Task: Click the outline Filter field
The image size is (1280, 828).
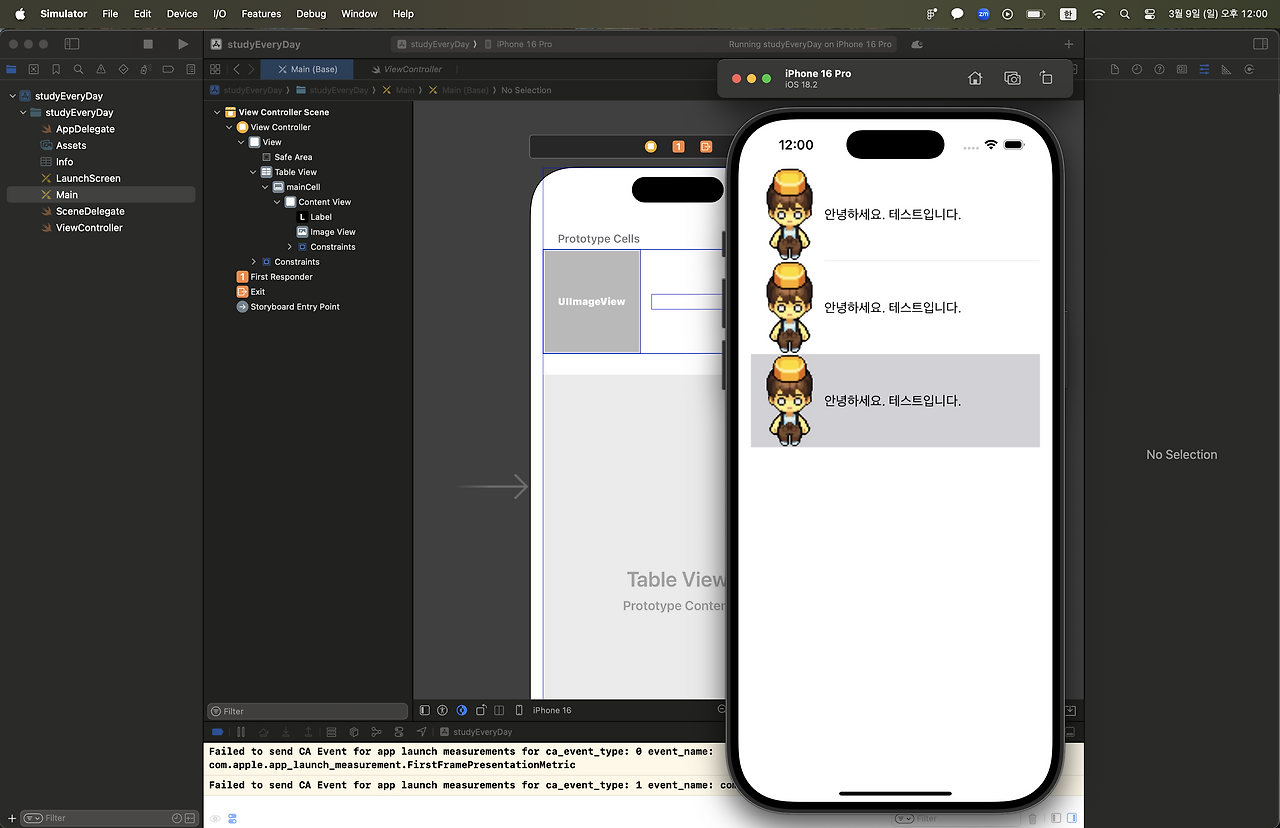Action: pyautogui.click(x=308, y=711)
